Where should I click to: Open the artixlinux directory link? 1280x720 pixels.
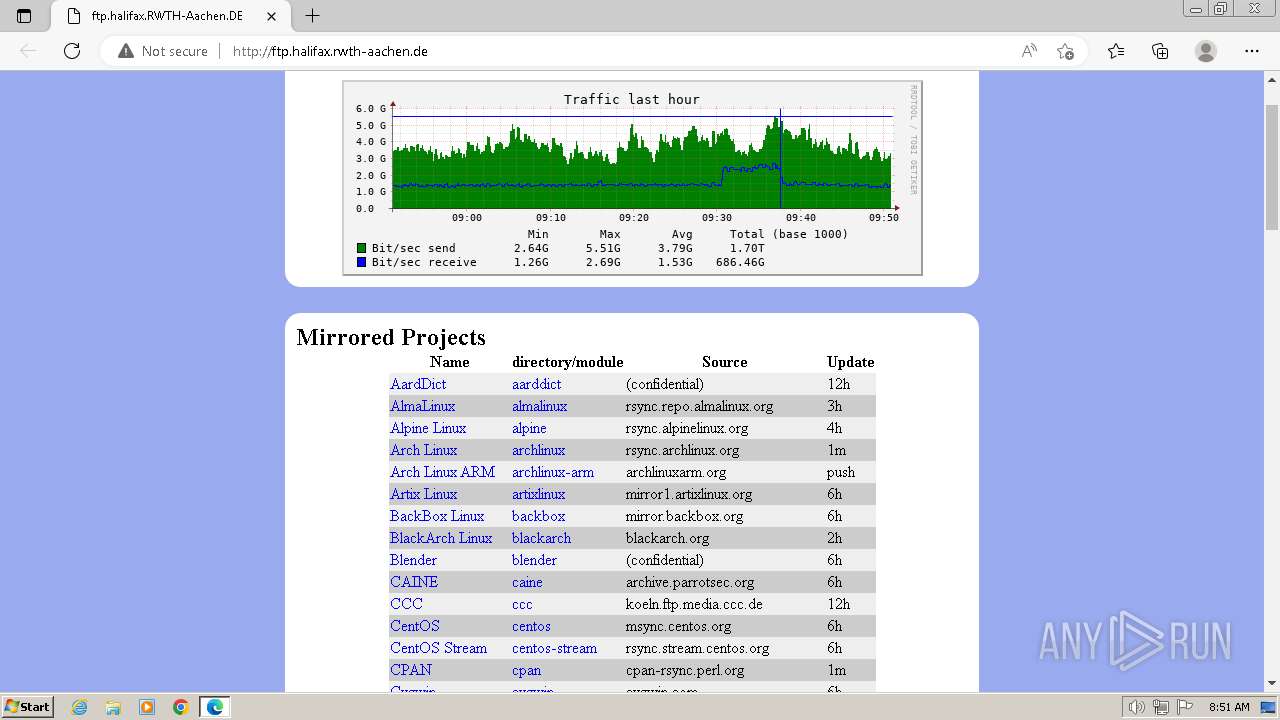(538, 494)
